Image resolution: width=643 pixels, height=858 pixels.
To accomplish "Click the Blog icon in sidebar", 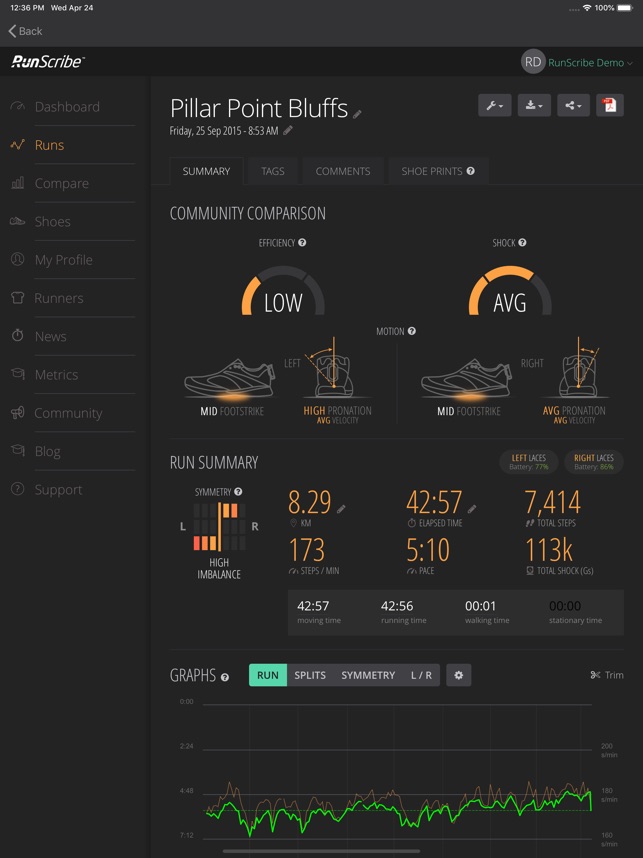I will (x=18, y=450).
